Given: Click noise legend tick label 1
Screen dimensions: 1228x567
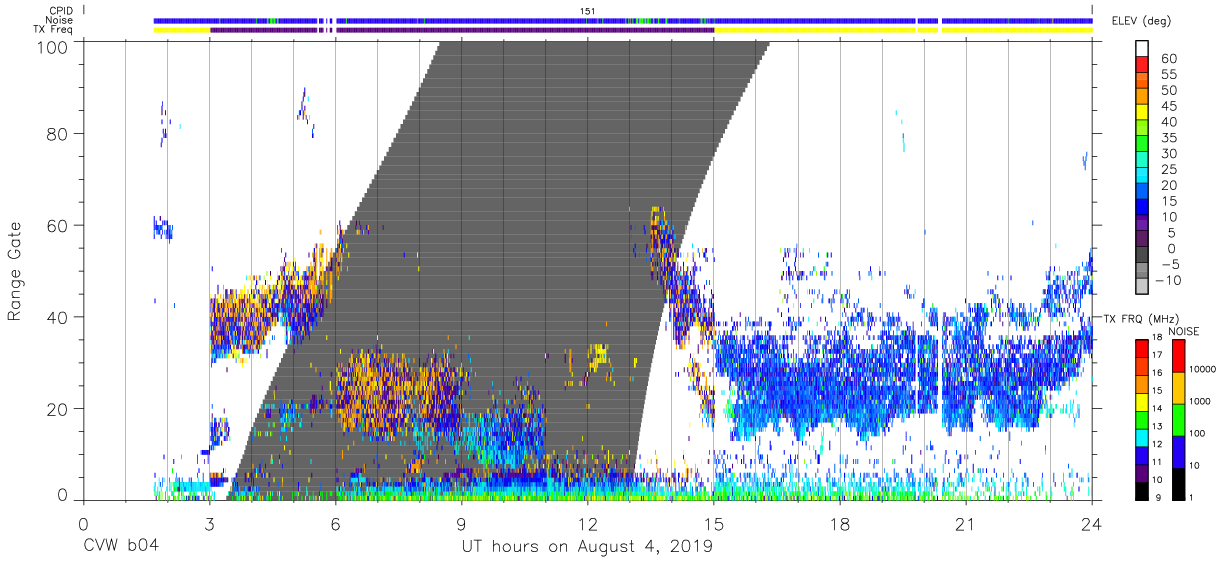Looking at the screenshot, I should tap(1193, 497).
